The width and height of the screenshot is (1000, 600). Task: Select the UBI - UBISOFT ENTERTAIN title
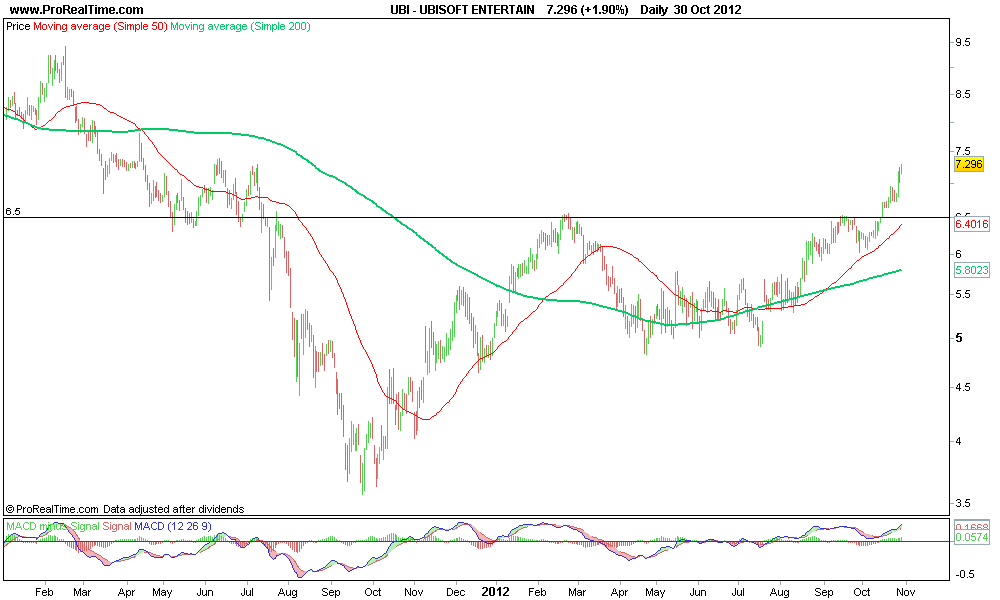click(x=462, y=10)
